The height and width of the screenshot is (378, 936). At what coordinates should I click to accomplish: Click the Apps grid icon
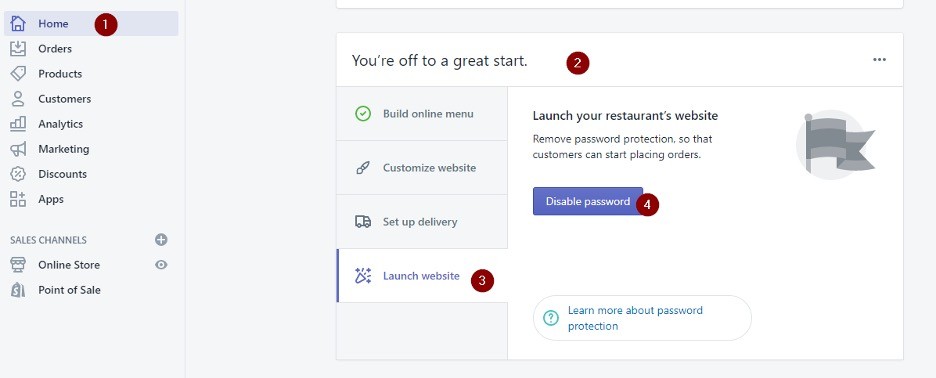coord(19,199)
